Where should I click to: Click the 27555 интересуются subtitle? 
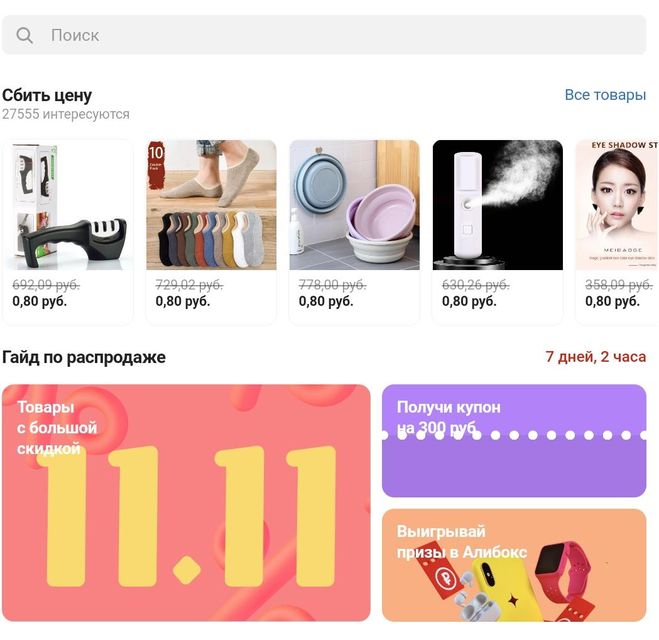[x=66, y=114]
